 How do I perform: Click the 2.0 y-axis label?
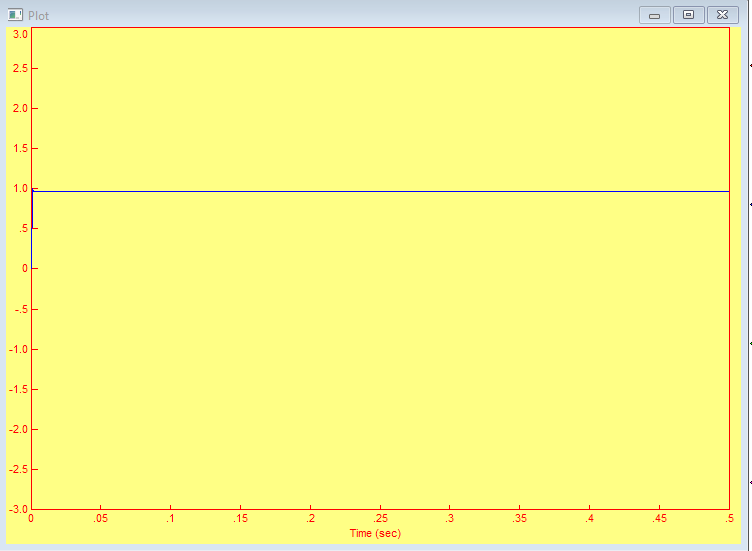click(21, 108)
